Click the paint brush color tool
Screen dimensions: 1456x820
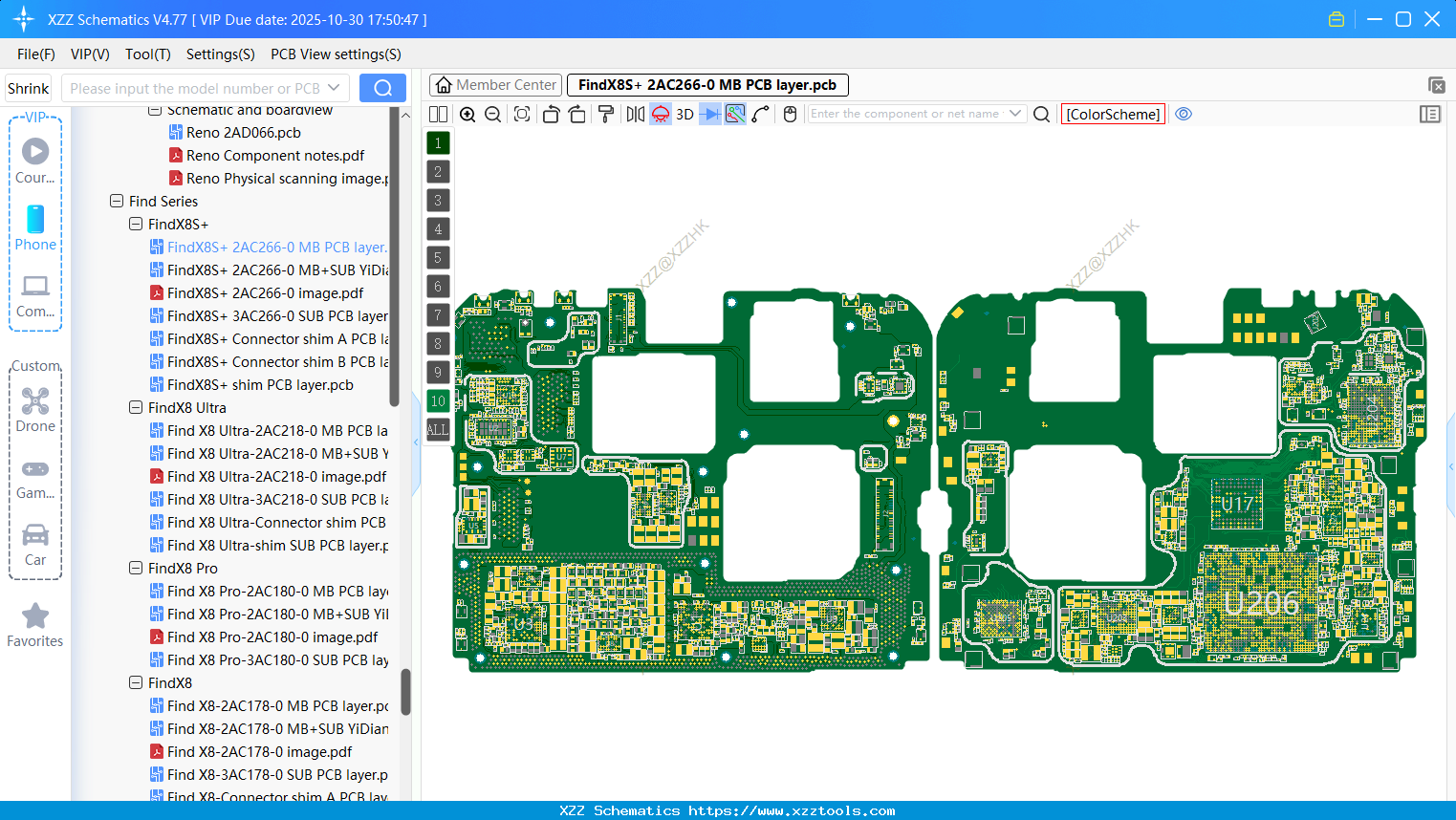(x=605, y=113)
